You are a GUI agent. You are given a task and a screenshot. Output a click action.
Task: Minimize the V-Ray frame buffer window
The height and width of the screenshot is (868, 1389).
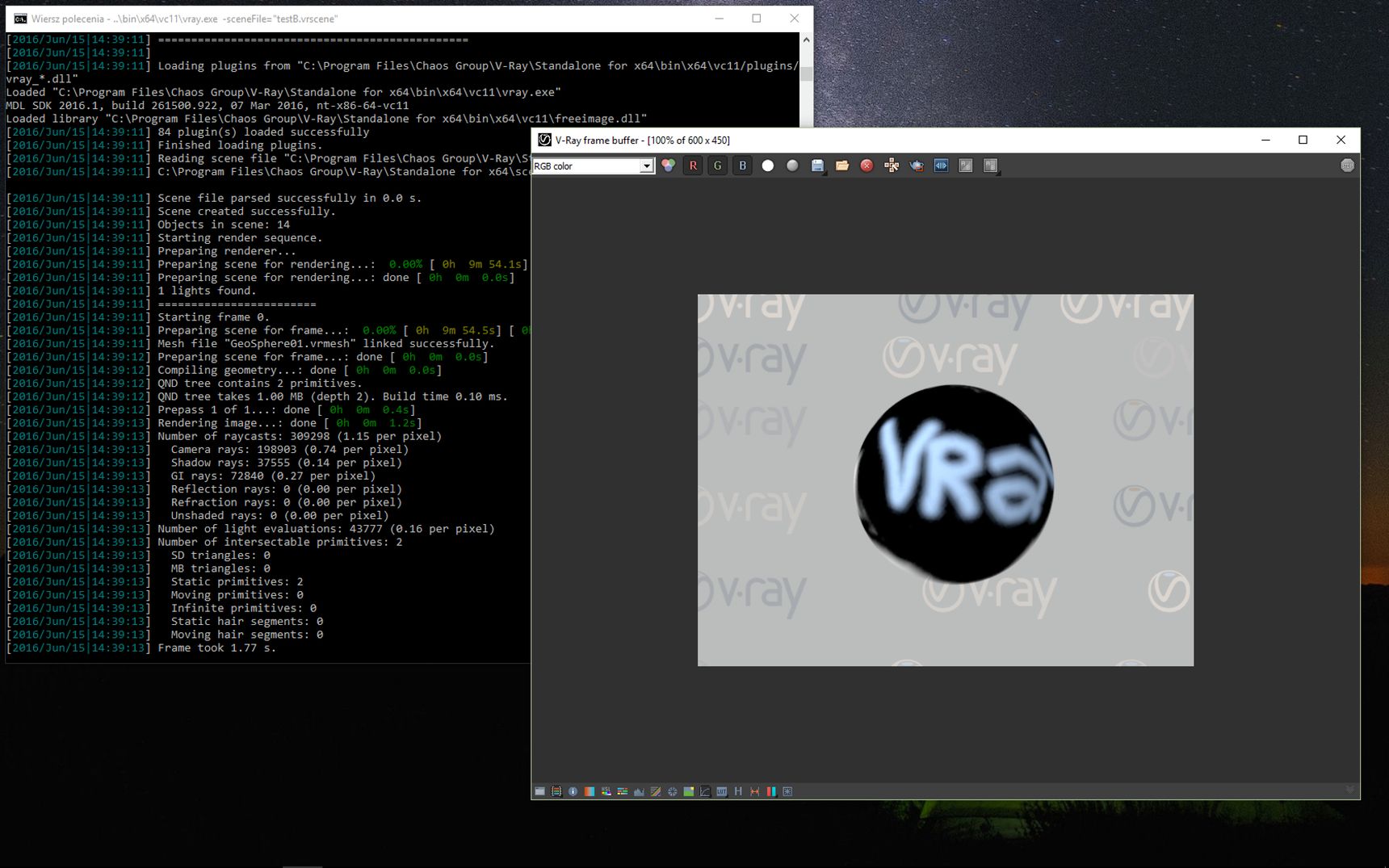(1265, 140)
